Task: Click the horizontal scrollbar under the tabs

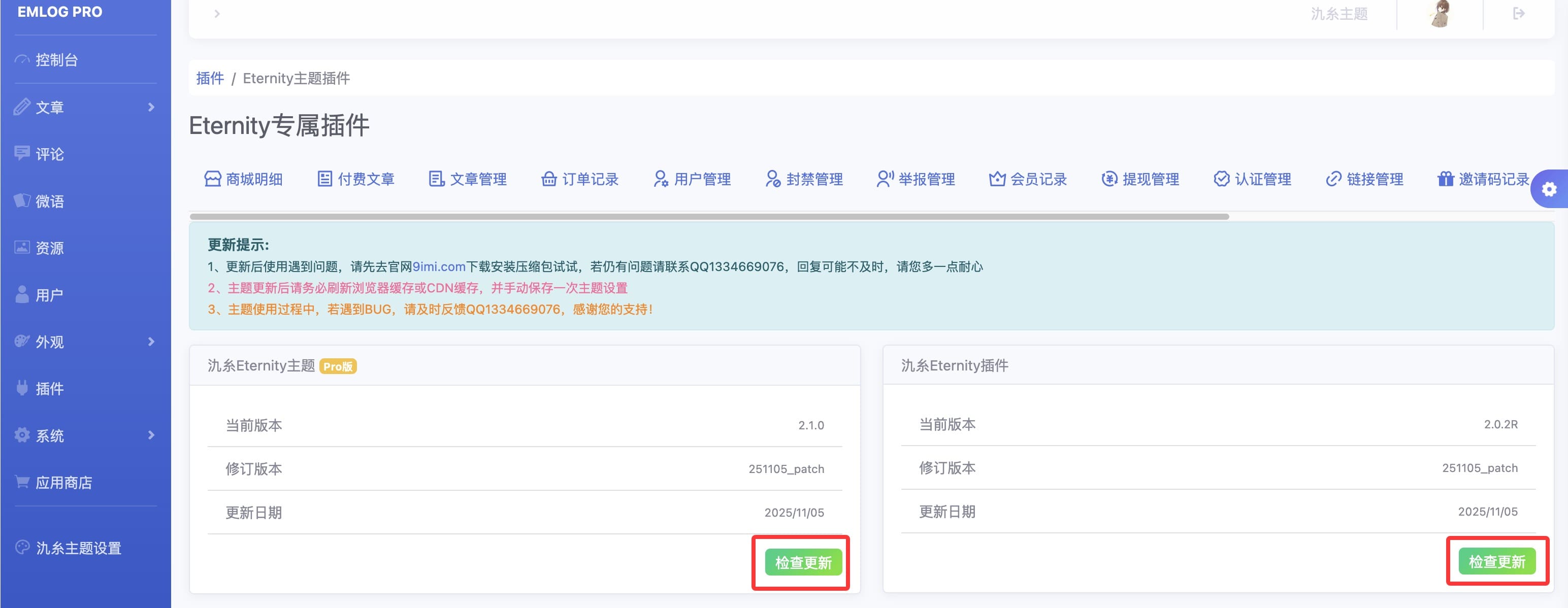Action: coord(709,217)
